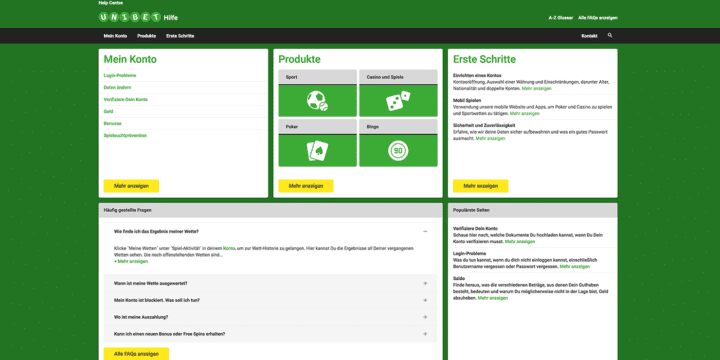Open 'Mehr anzeigen' after Mobil Spielen

(x=524, y=113)
